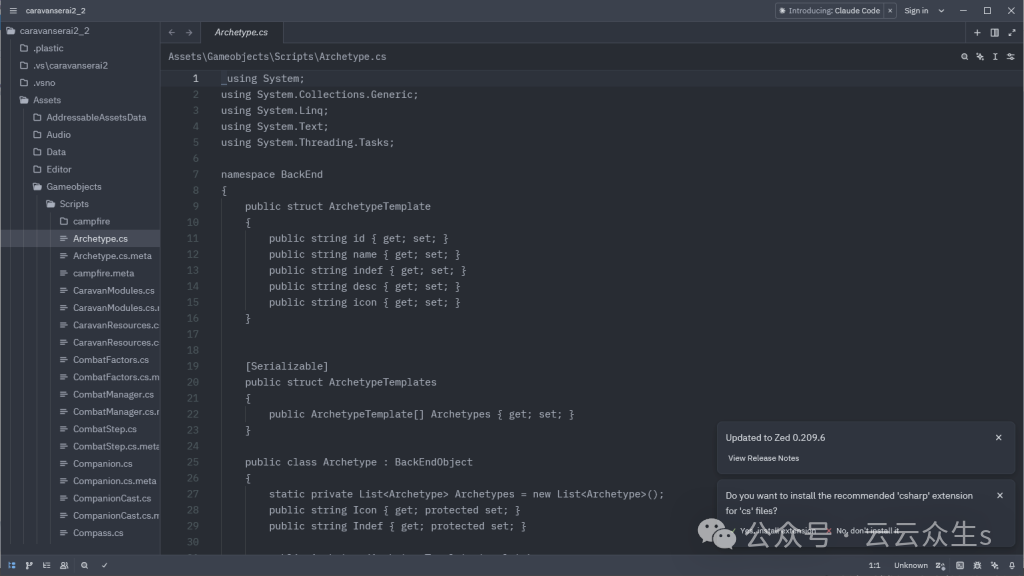Click the project name in title bar
Screen dimensions: 1024x576
click(56, 10)
